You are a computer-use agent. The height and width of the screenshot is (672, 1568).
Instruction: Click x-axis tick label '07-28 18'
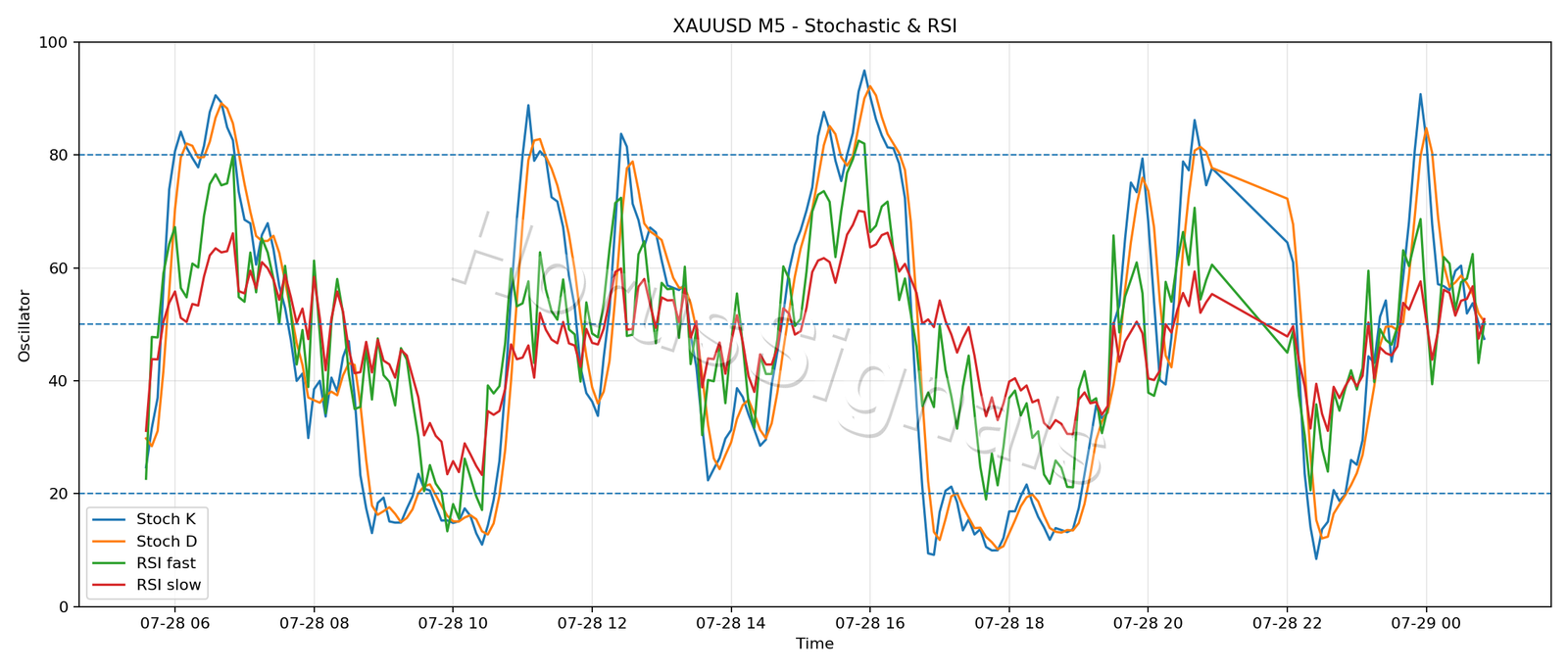(1008, 624)
